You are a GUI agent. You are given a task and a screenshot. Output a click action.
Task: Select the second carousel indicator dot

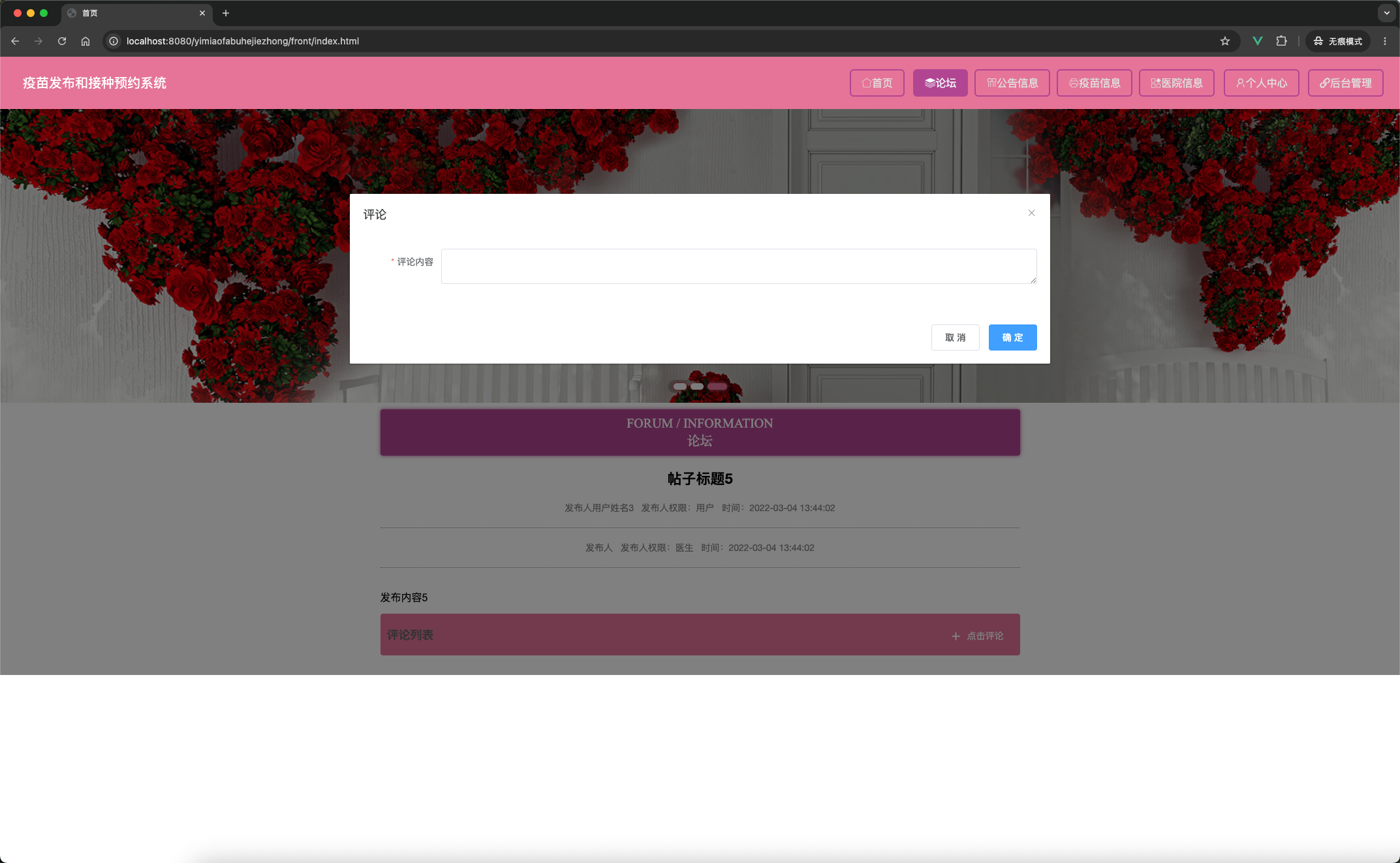click(697, 386)
